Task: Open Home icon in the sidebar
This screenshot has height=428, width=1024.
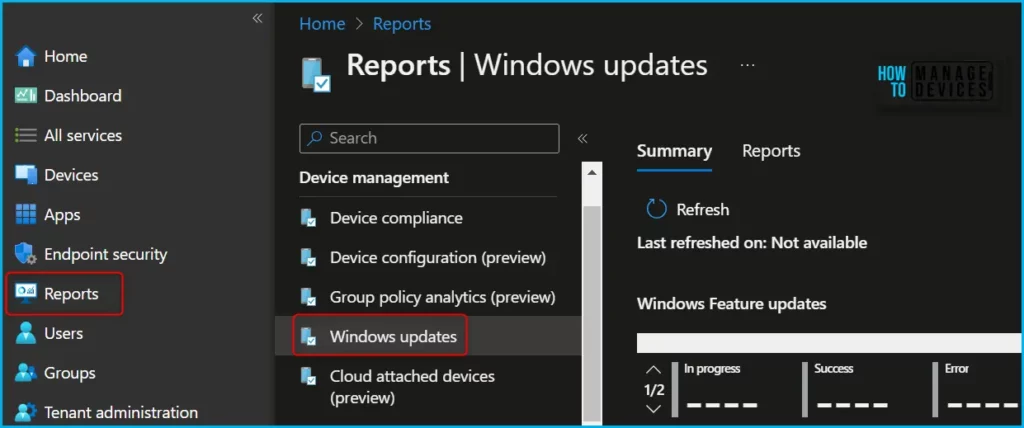Action: pyautogui.click(x=25, y=57)
